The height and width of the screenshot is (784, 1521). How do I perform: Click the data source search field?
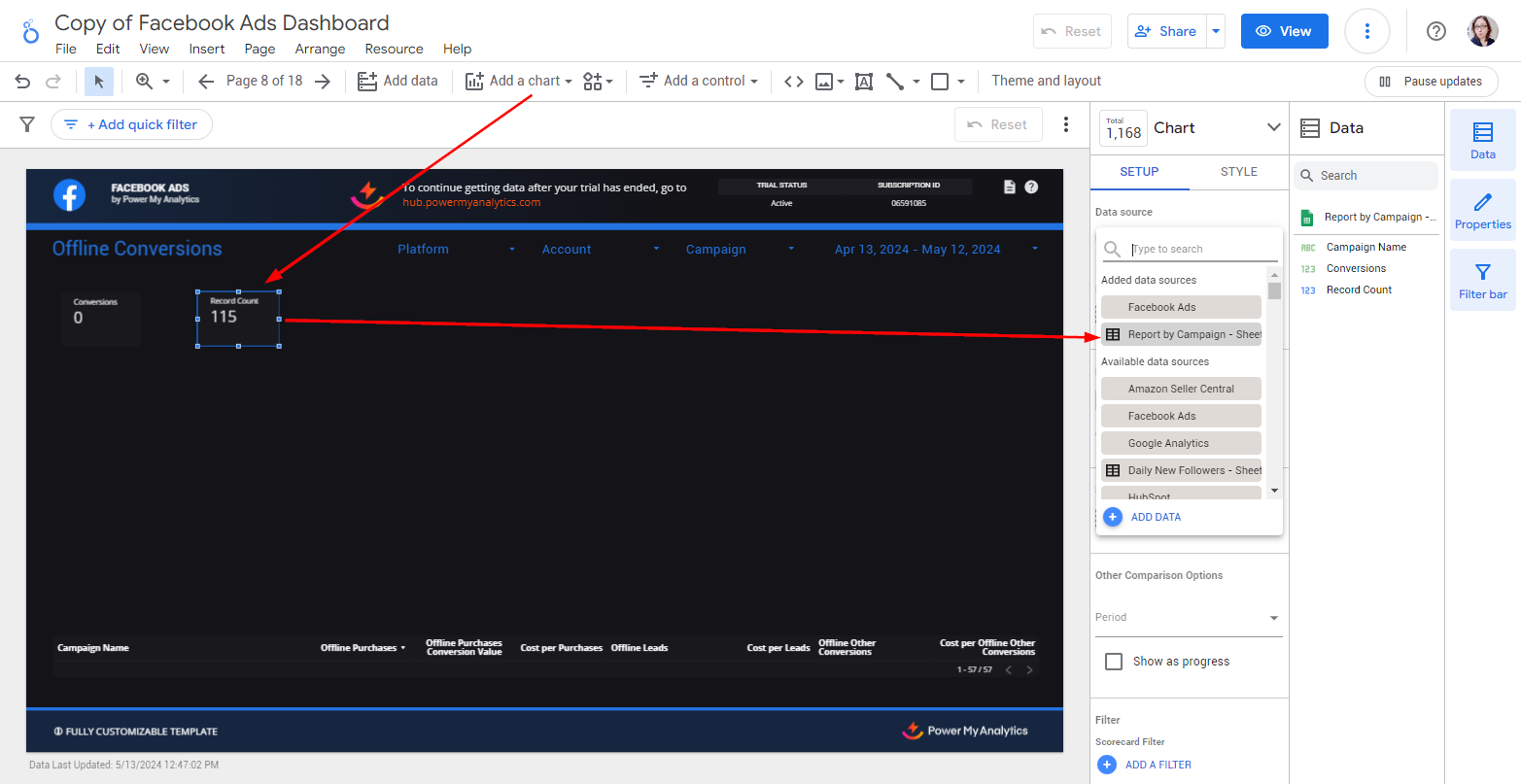click(x=1203, y=250)
